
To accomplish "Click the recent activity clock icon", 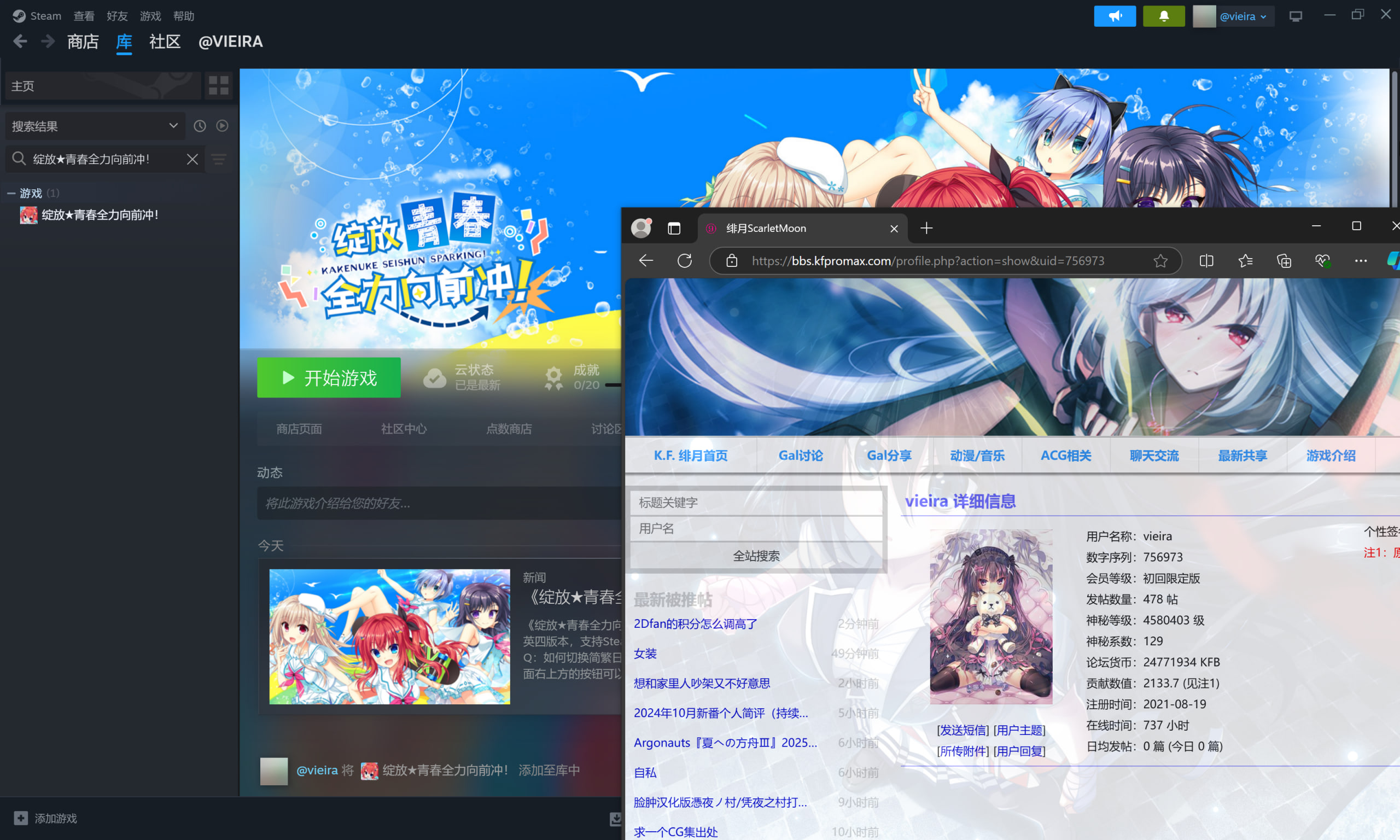I will click(x=200, y=126).
